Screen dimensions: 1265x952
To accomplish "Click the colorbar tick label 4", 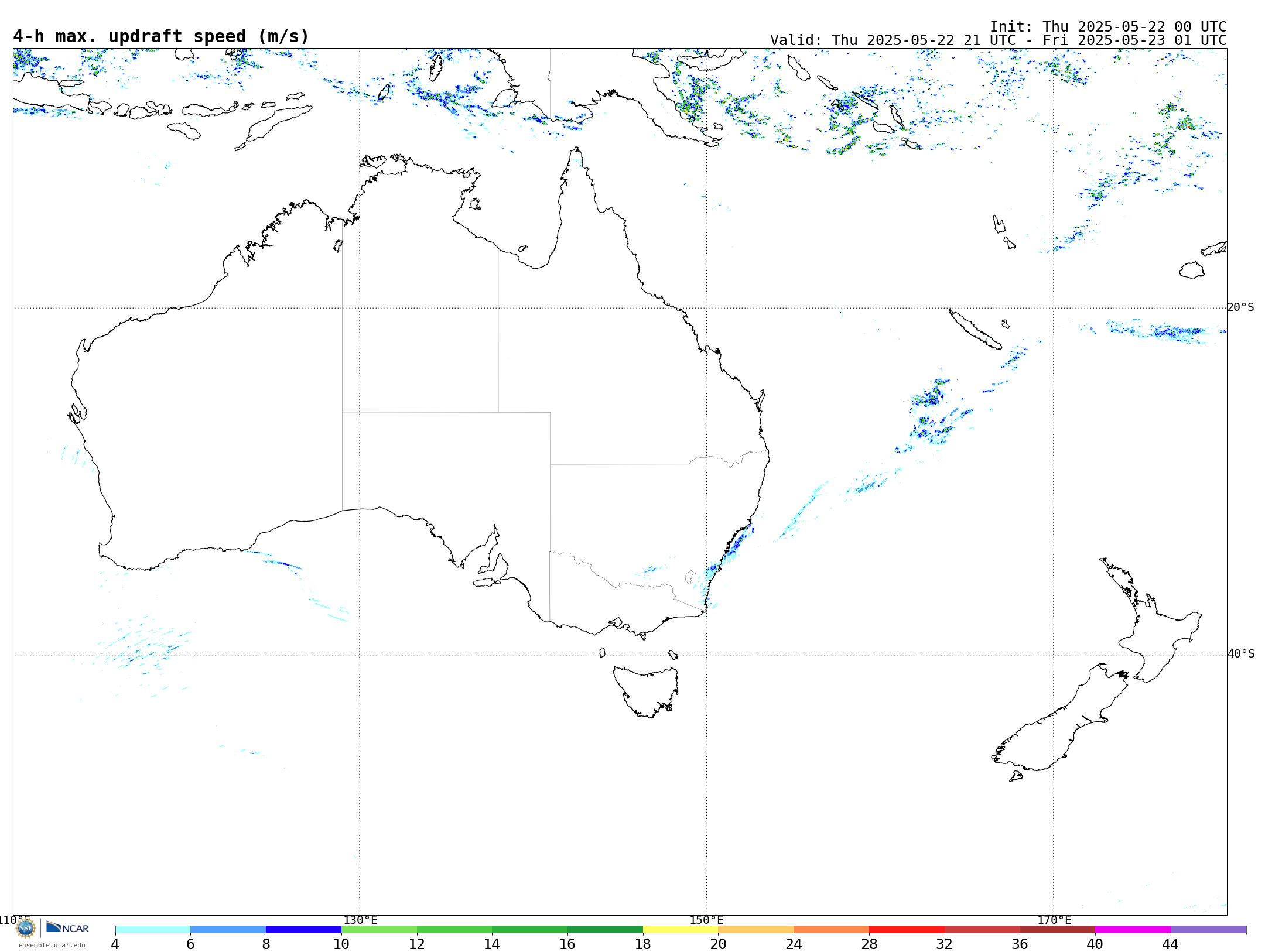I will (x=115, y=944).
